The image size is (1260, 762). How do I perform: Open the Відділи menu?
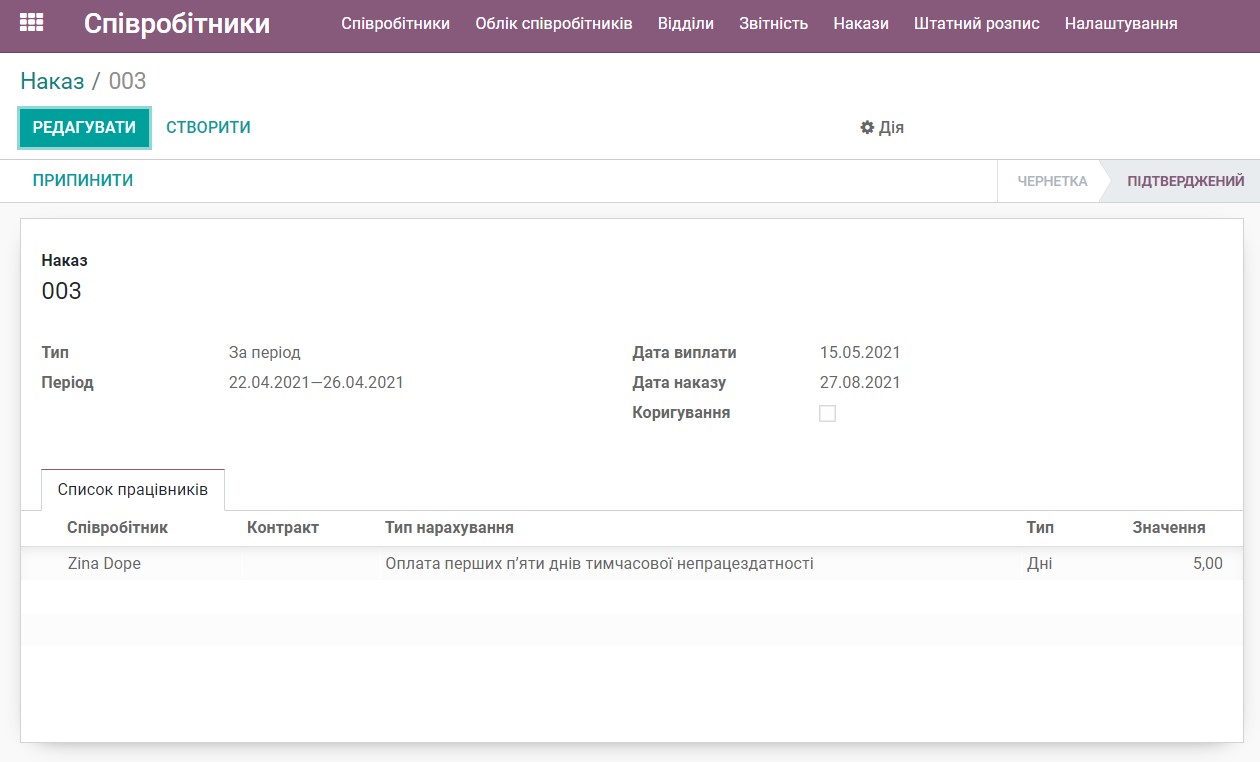pos(685,23)
